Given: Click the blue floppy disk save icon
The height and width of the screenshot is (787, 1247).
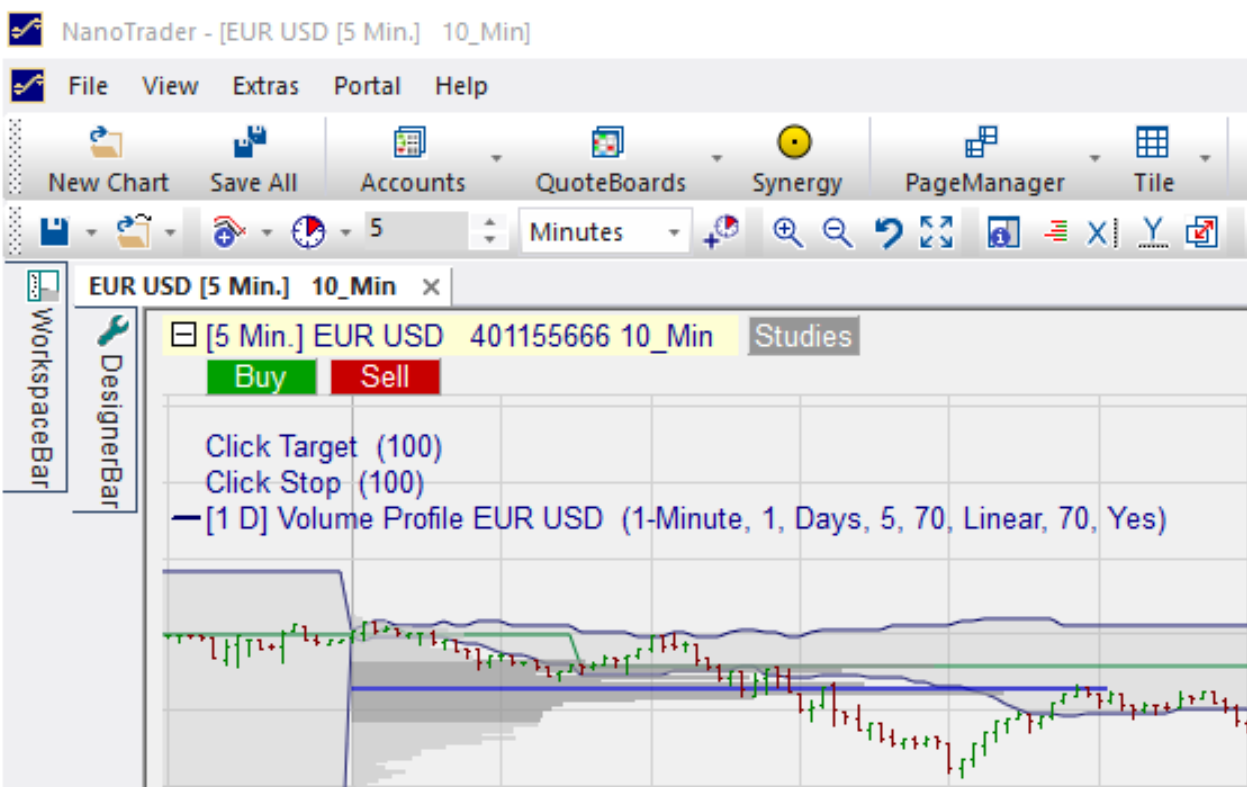Looking at the screenshot, I should 54,232.
